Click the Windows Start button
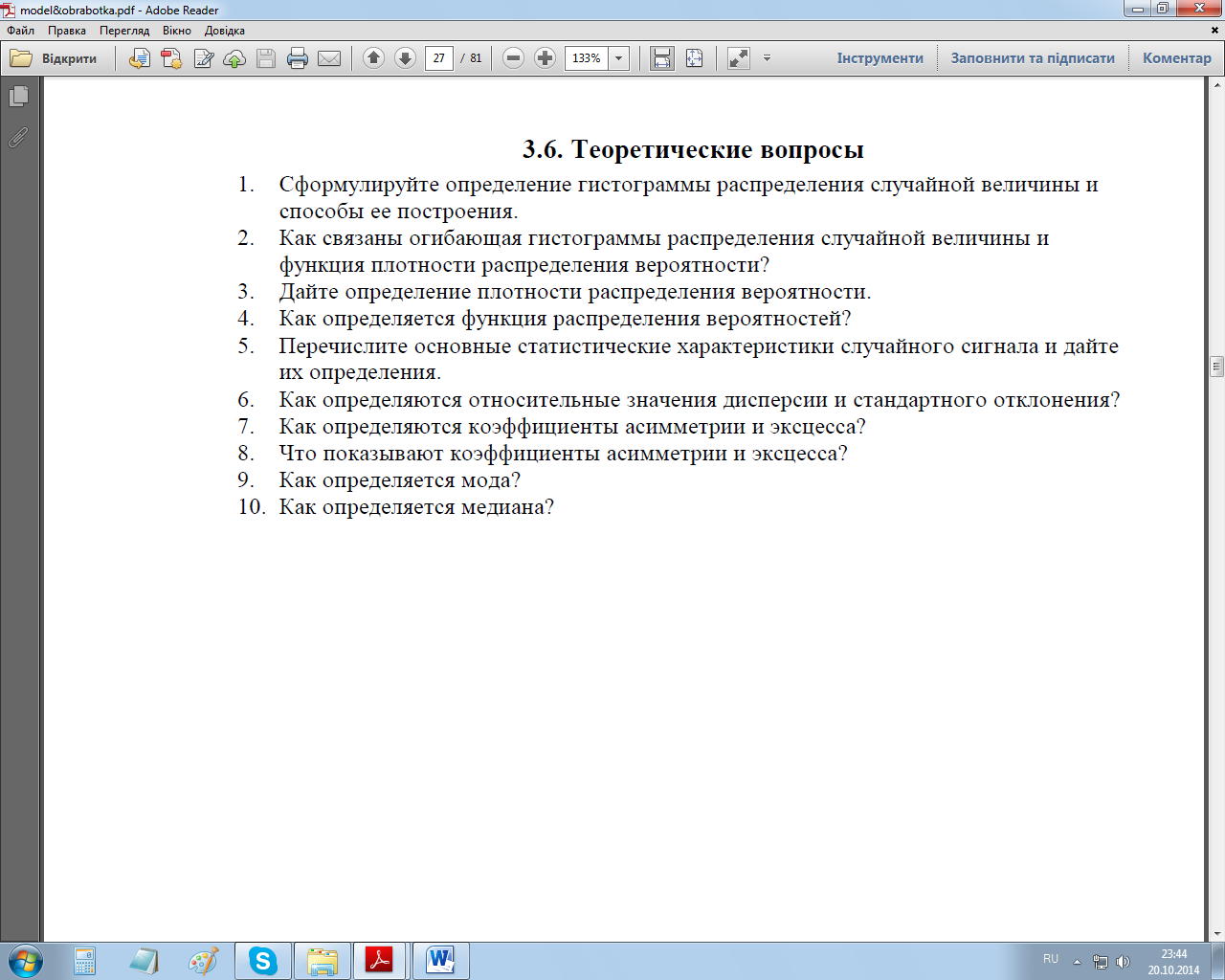Viewport: 1225px width, 980px height. [x=25, y=961]
